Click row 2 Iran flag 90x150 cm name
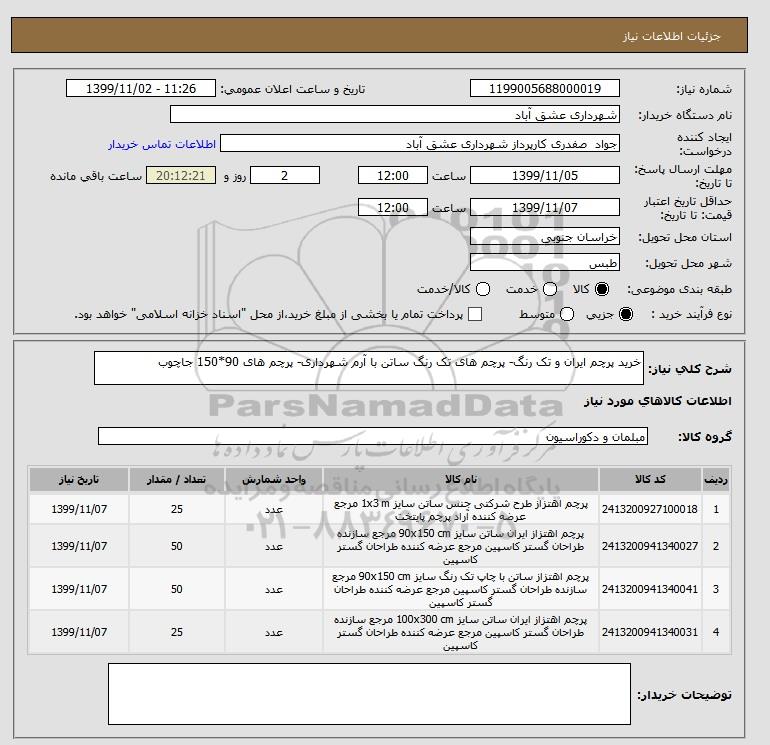The height and width of the screenshot is (745, 770). [x=461, y=546]
